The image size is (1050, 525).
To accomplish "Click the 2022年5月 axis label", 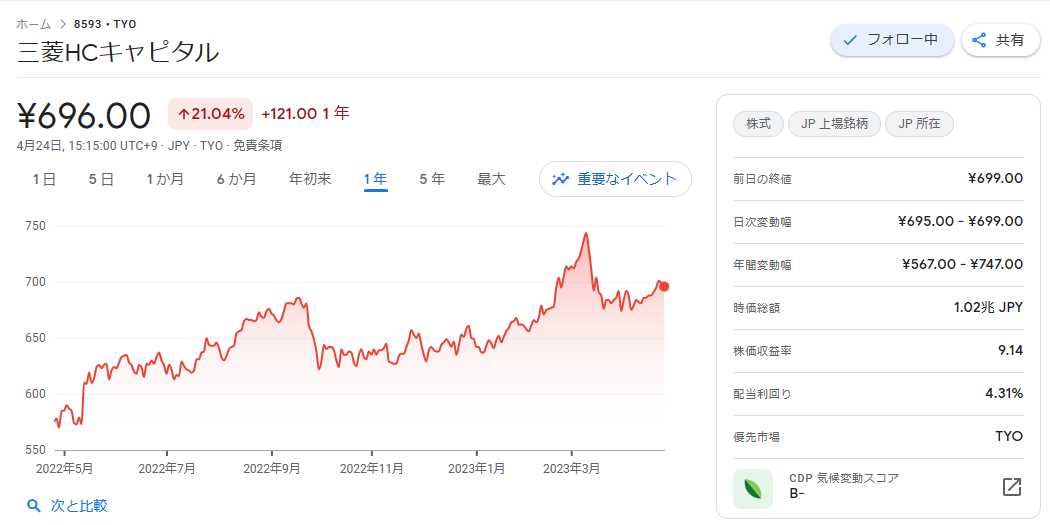I will pos(64,469).
